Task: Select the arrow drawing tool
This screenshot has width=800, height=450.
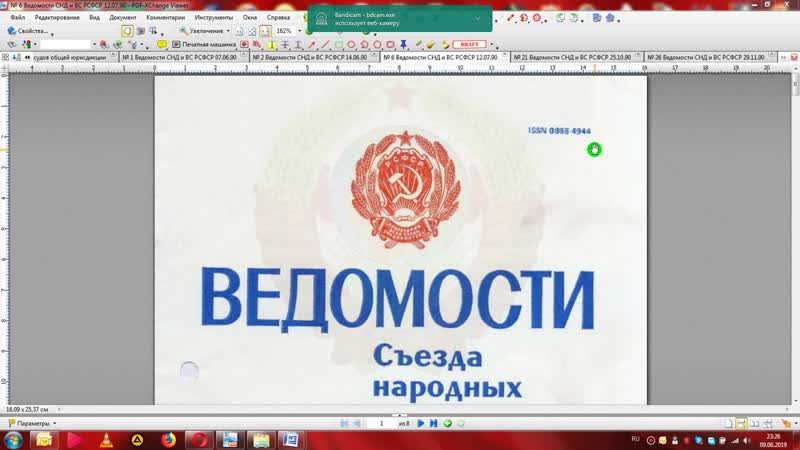Action: tap(312, 44)
